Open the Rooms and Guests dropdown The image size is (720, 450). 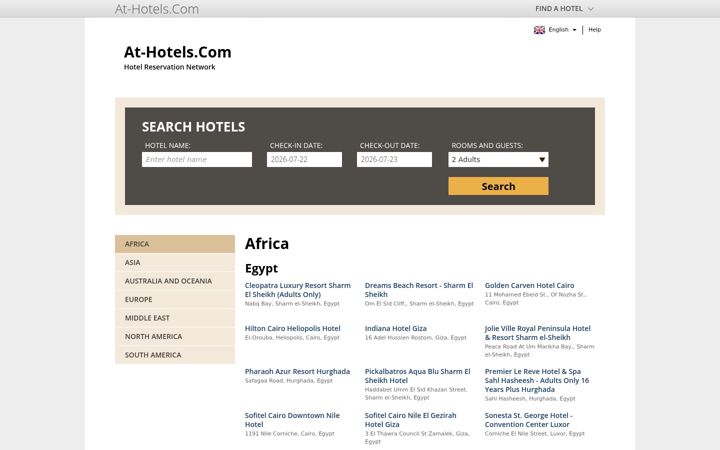coord(498,159)
